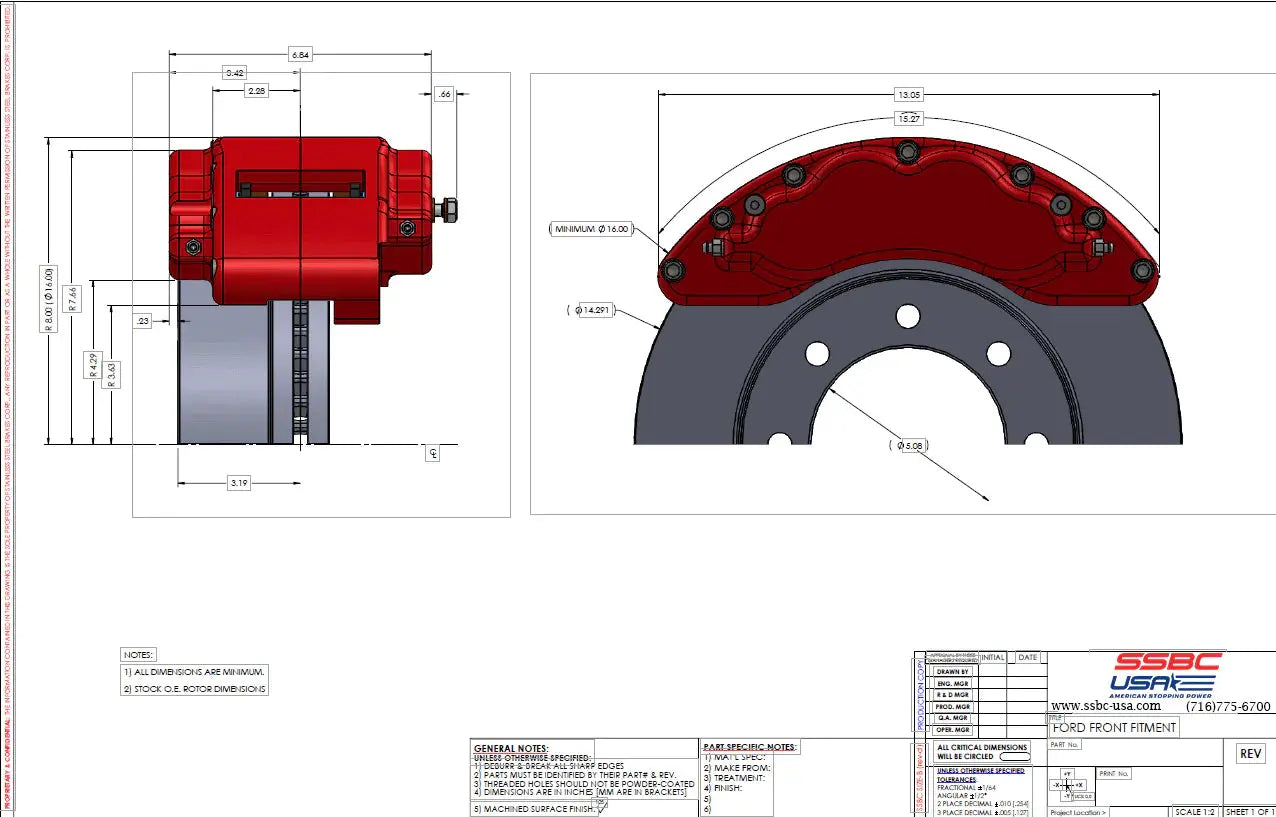Click the DRAWN BY approval cell
This screenshot has width=1276, height=817.
tap(952, 671)
